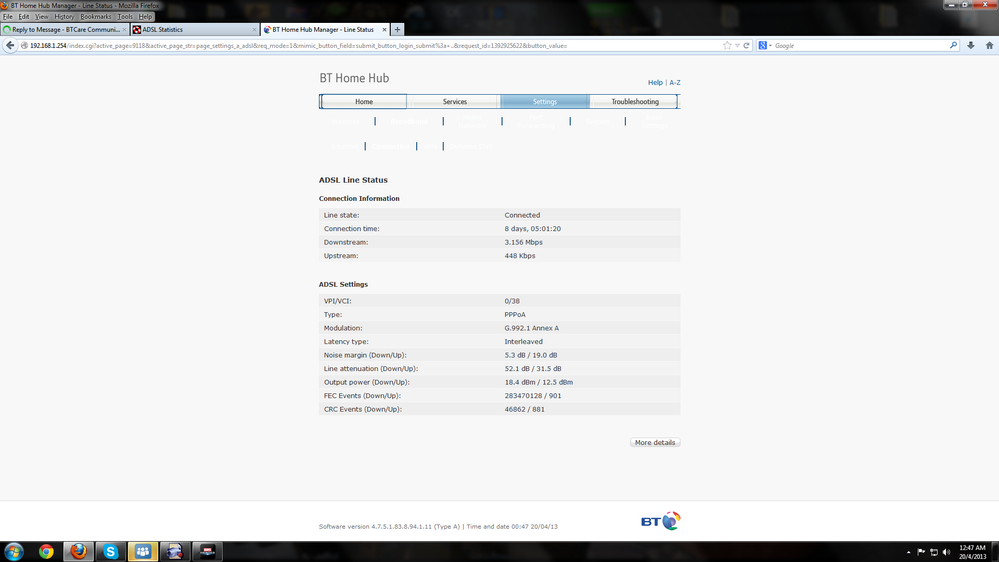Open the Windows Start menu
The image size is (999, 562).
[13, 552]
